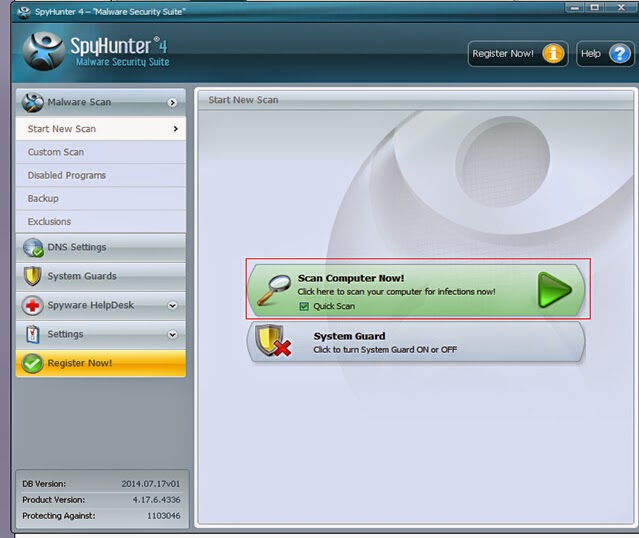639x538 pixels.
Task: Click the Start New Scan panel heading
Action: pos(243,100)
